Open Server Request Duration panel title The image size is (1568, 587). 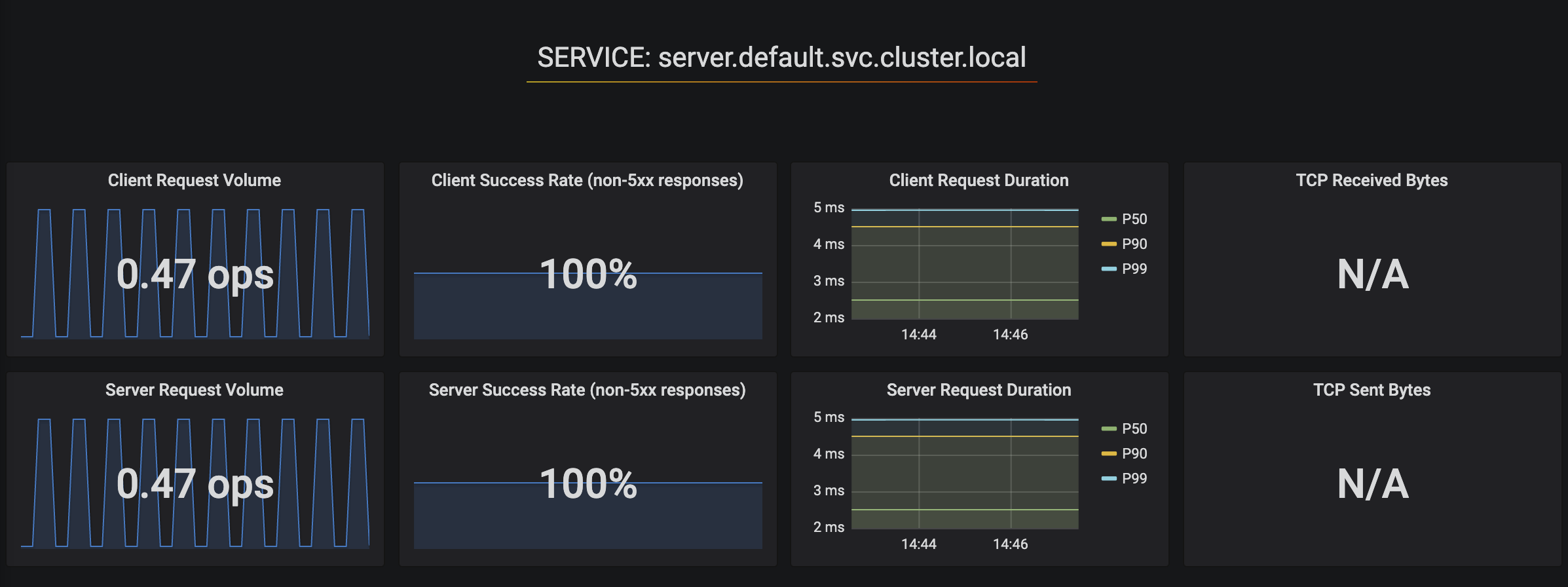(979, 390)
